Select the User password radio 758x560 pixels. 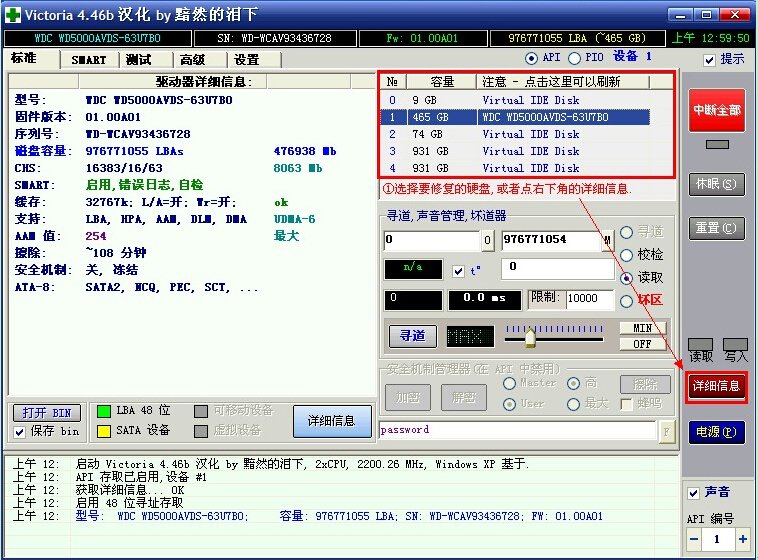509,404
